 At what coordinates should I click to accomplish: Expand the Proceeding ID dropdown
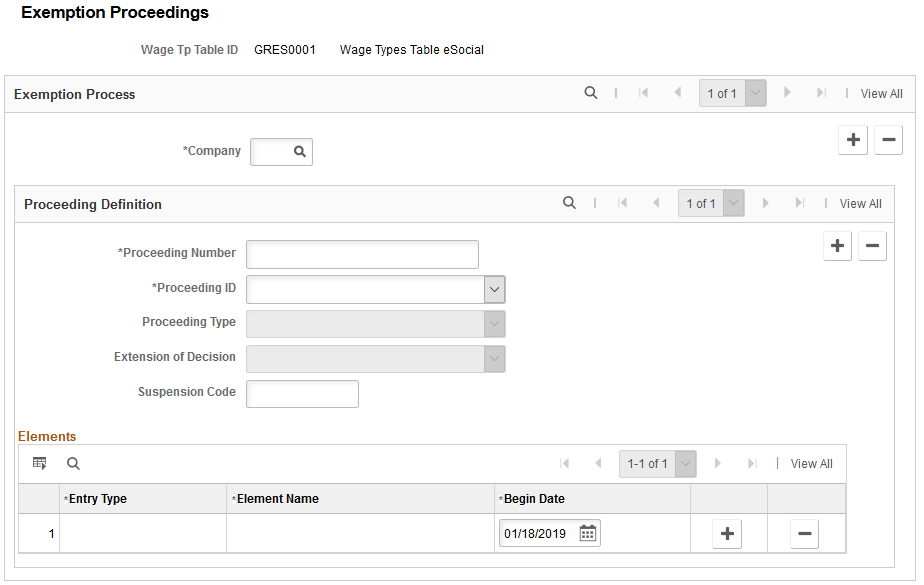point(494,289)
